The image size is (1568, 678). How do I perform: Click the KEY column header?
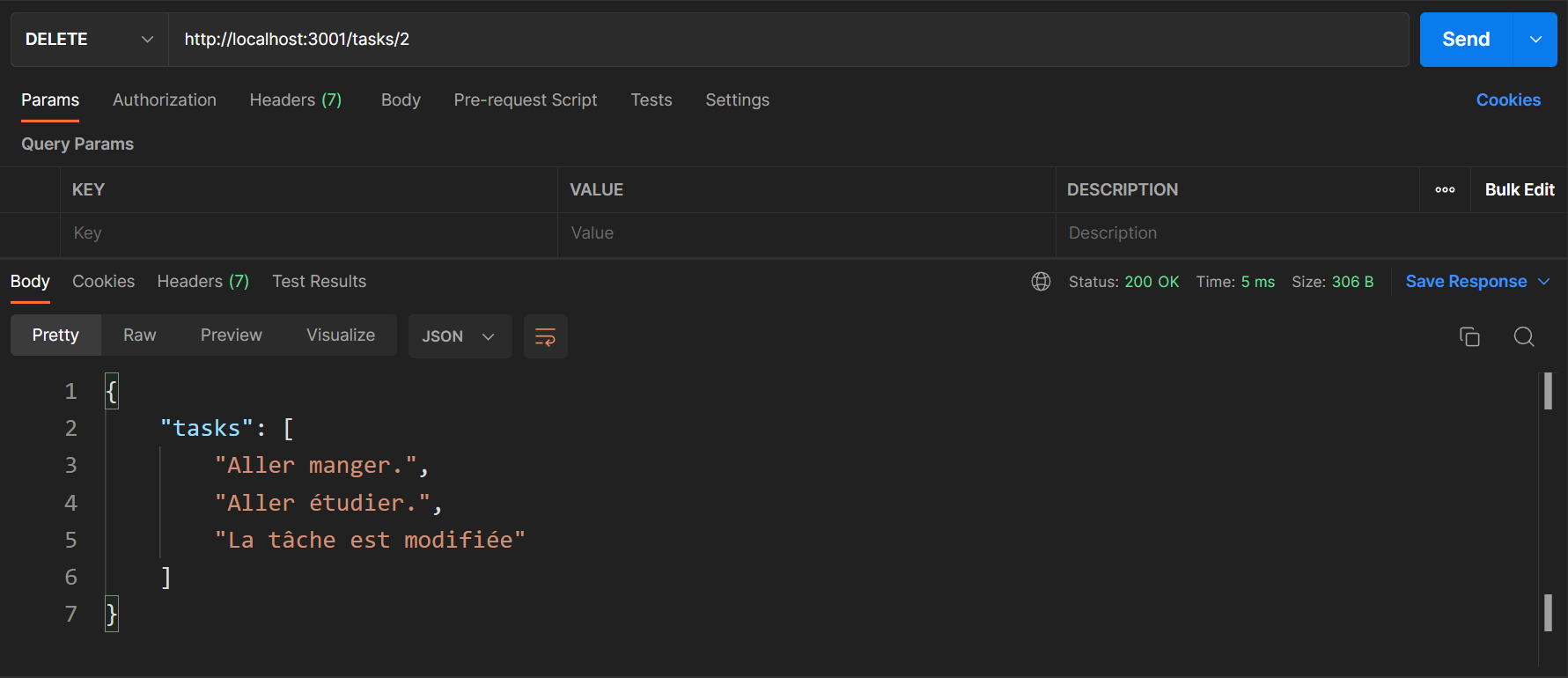tap(88, 189)
